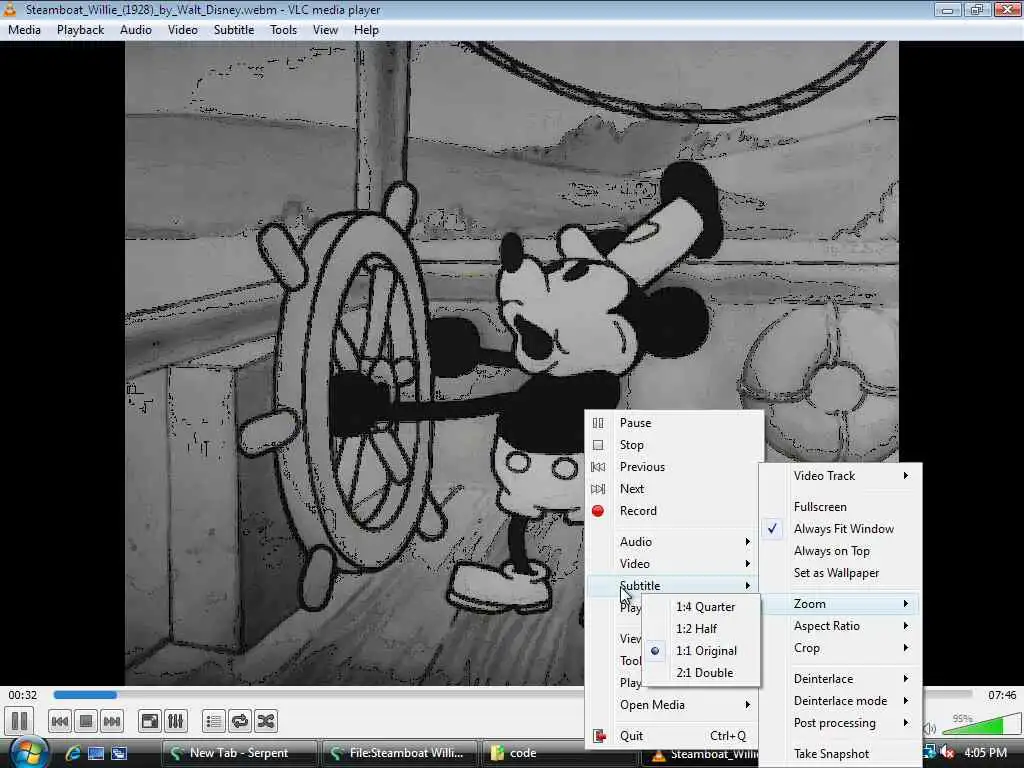Expand the Zoom submenu

[840, 604]
